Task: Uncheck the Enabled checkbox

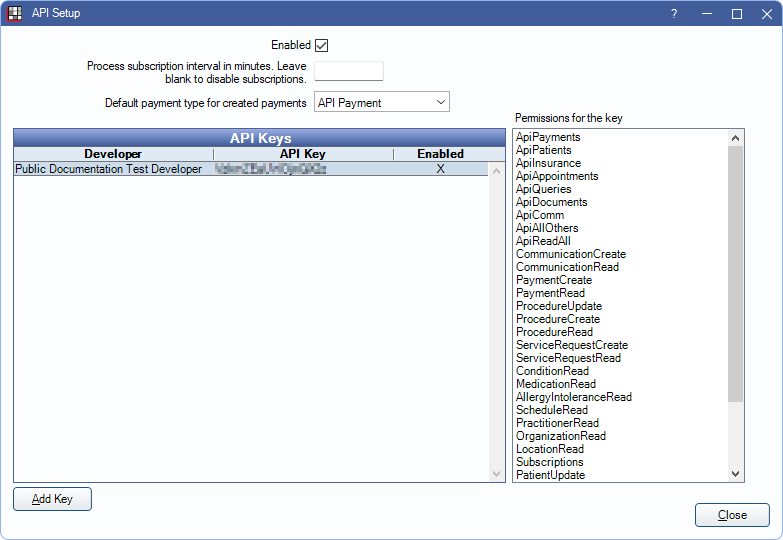Action: [321, 45]
